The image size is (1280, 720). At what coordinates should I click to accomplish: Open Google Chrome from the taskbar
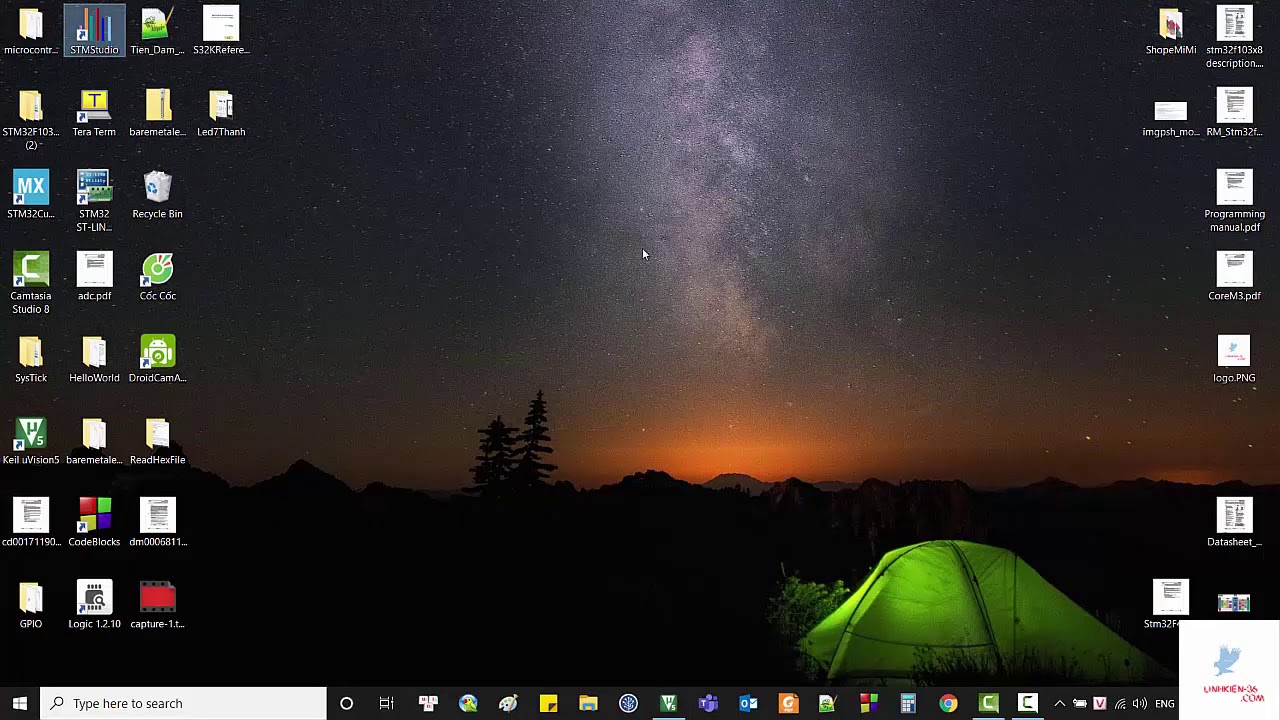(948, 703)
